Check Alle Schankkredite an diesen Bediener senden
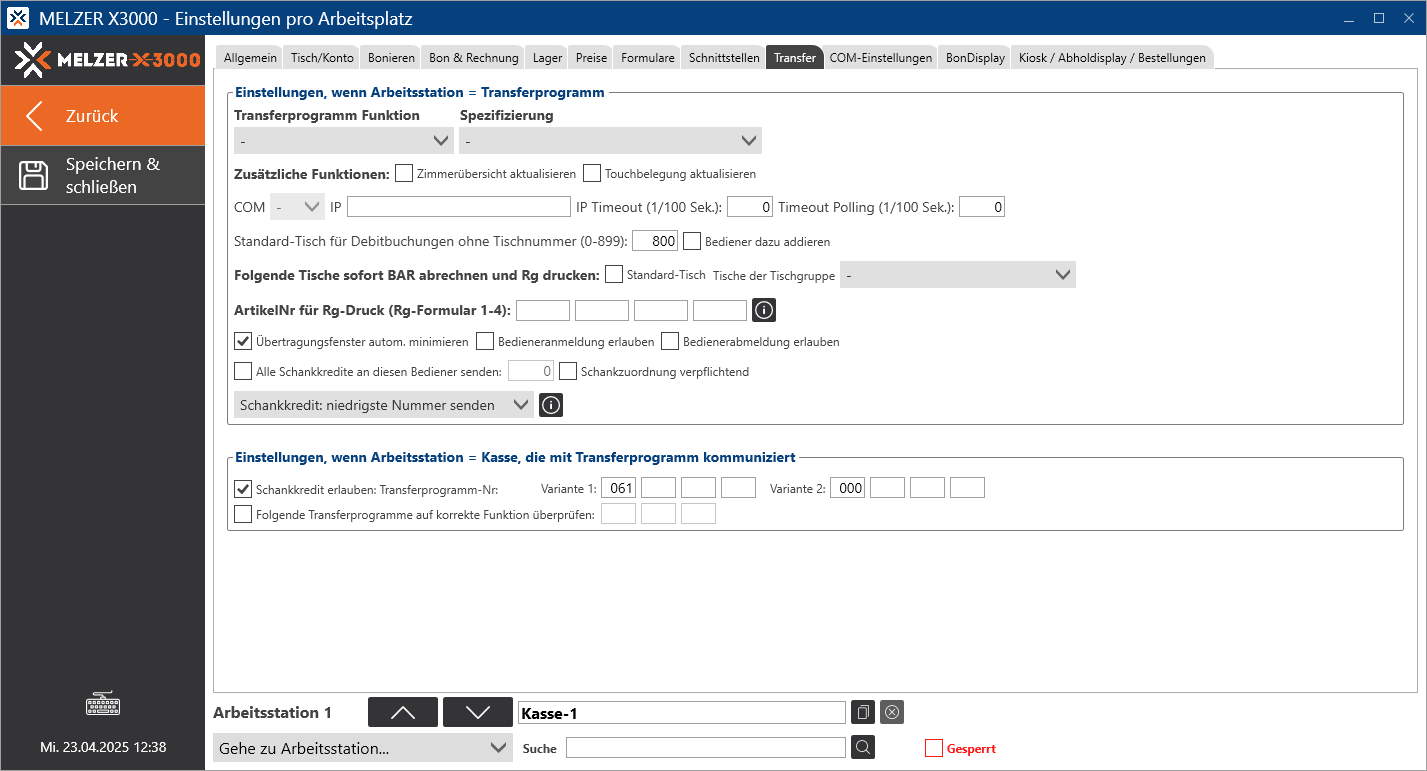This screenshot has width=1427, height=771. (243, 371)
